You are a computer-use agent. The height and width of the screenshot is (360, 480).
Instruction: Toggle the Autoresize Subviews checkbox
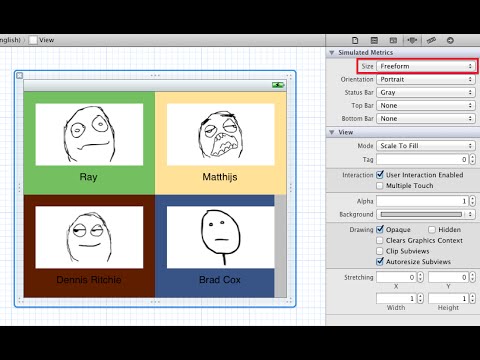(380, 262)
